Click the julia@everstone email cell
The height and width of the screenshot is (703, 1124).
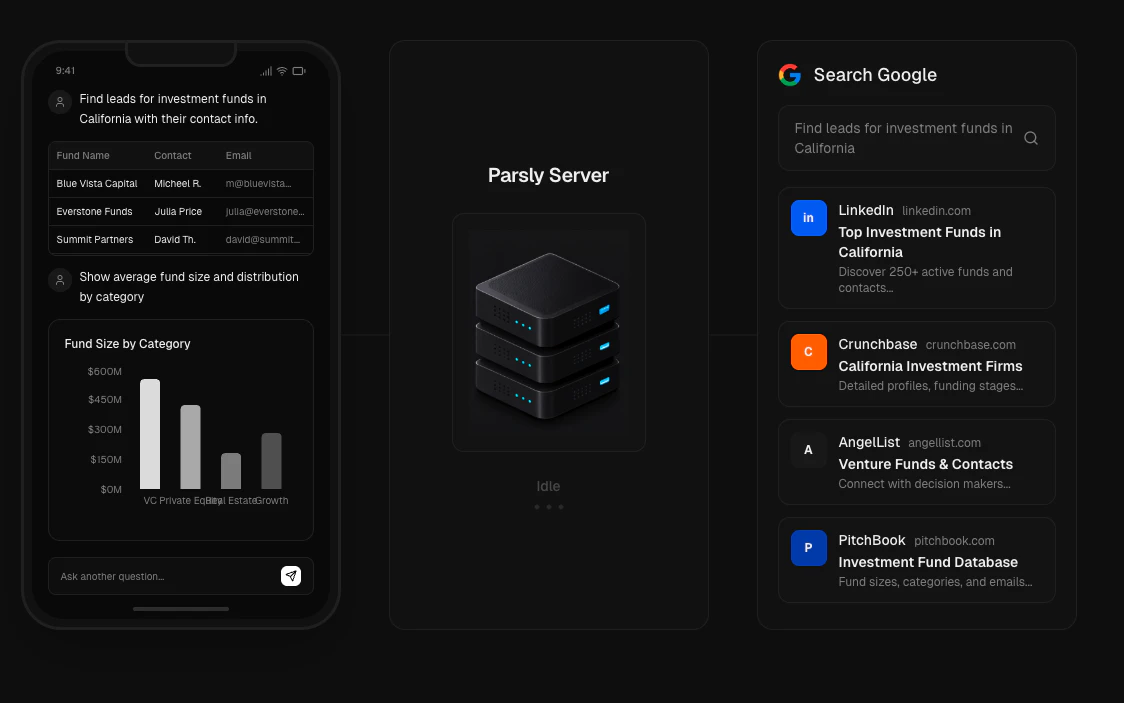265,211
